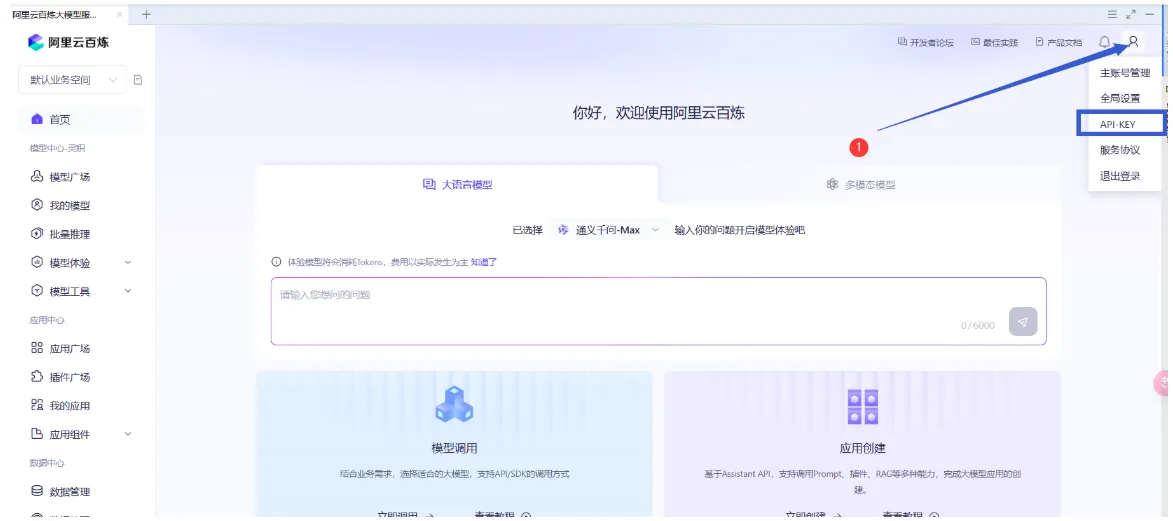Open a new browser tab with plus
The image size is (1173, 521).
pos(146,14)
